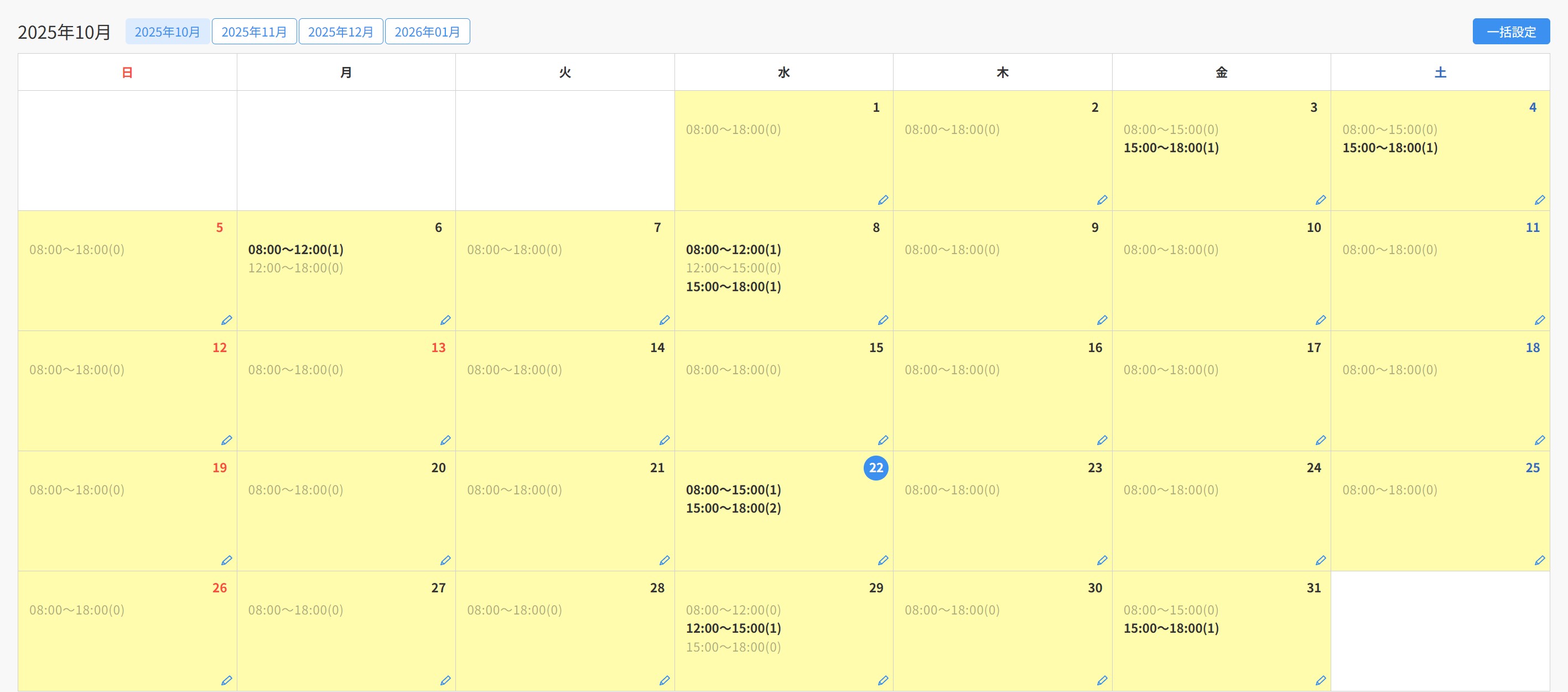Viewport: 1568px width, 692px height.
Task: Edit October 17 time slot
Action: pos(1320,440)
